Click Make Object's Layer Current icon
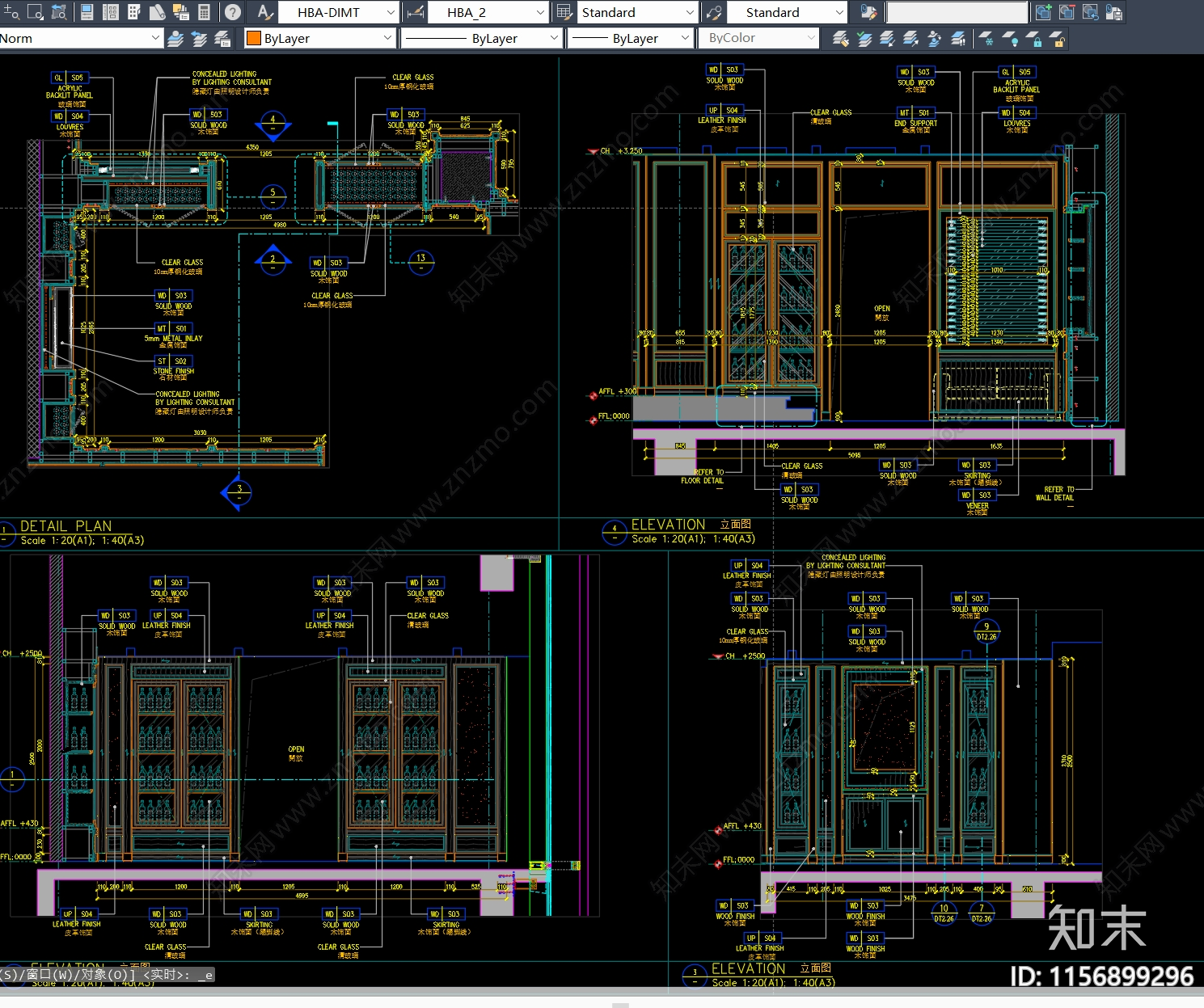The height and width of the screenshot is (1008, 1204). pos(175,38)
